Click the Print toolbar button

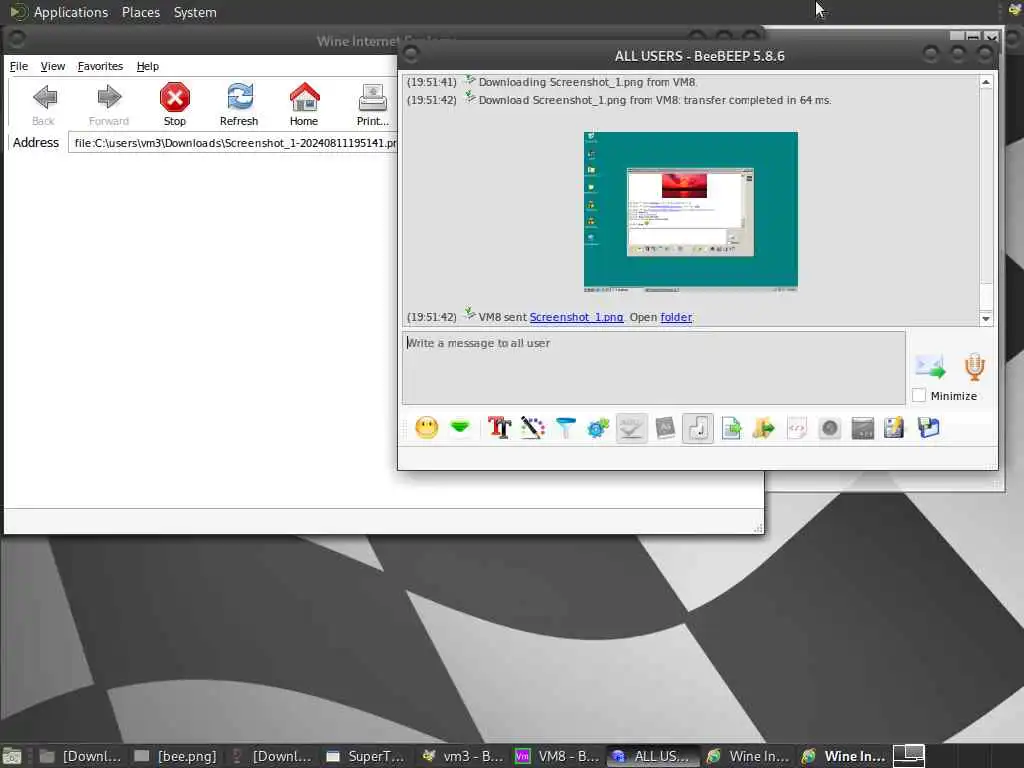pos(372,104)
